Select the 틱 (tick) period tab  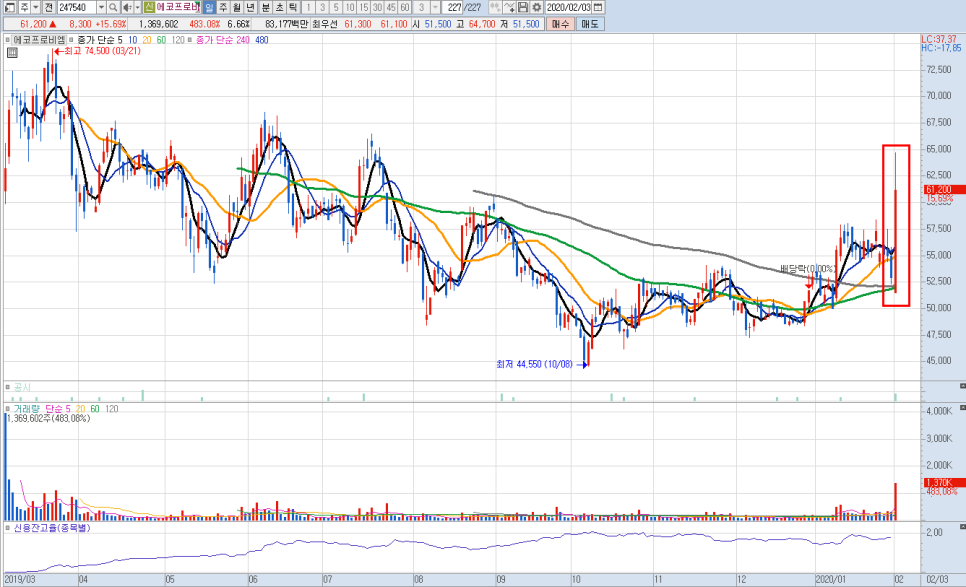(x=293, y=7)
